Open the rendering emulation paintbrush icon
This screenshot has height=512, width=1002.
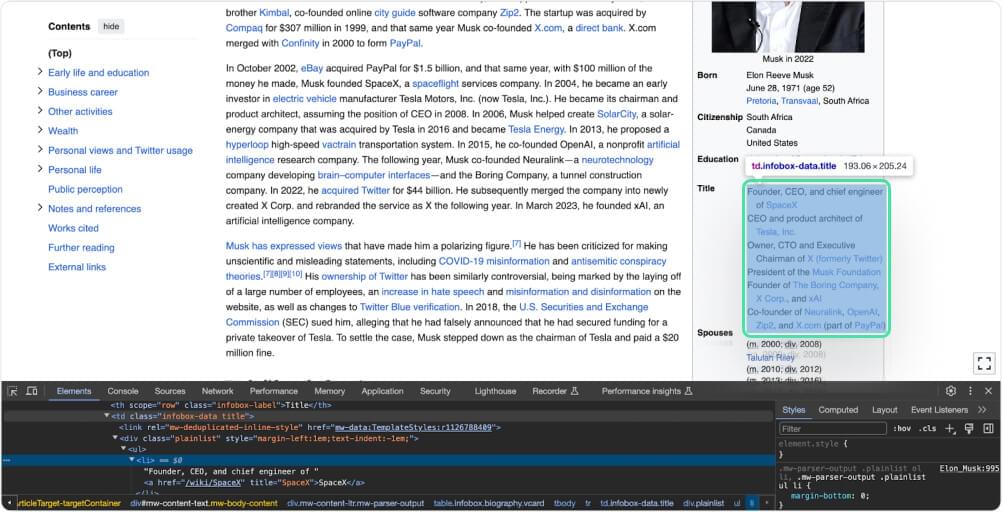point(969,428)
